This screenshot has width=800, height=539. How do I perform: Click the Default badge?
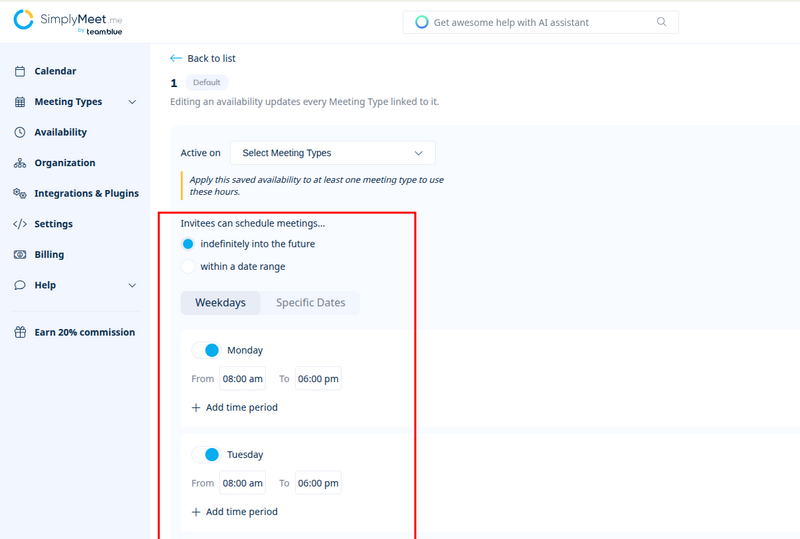pos(207,82)
